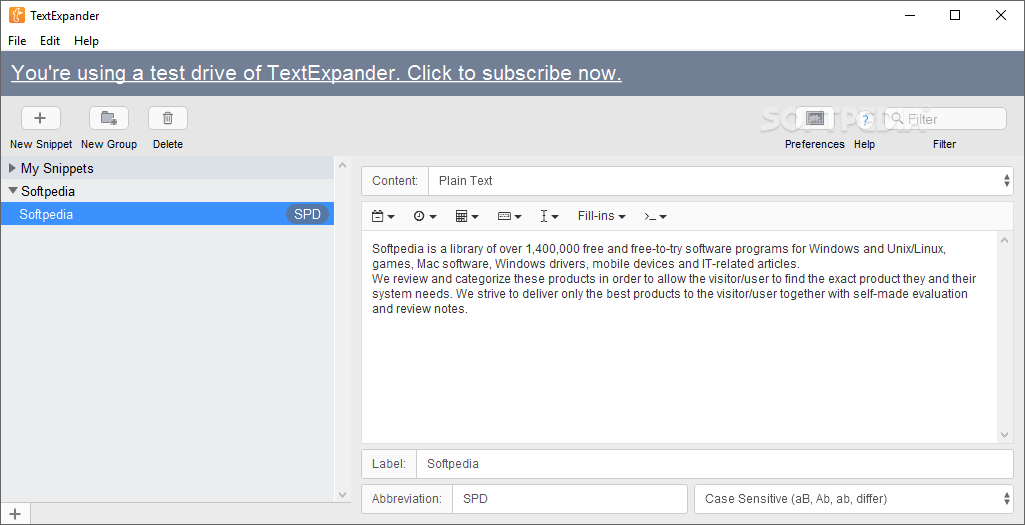Click into the Label field
This screenshot has height=525, width=1025.
714,464
